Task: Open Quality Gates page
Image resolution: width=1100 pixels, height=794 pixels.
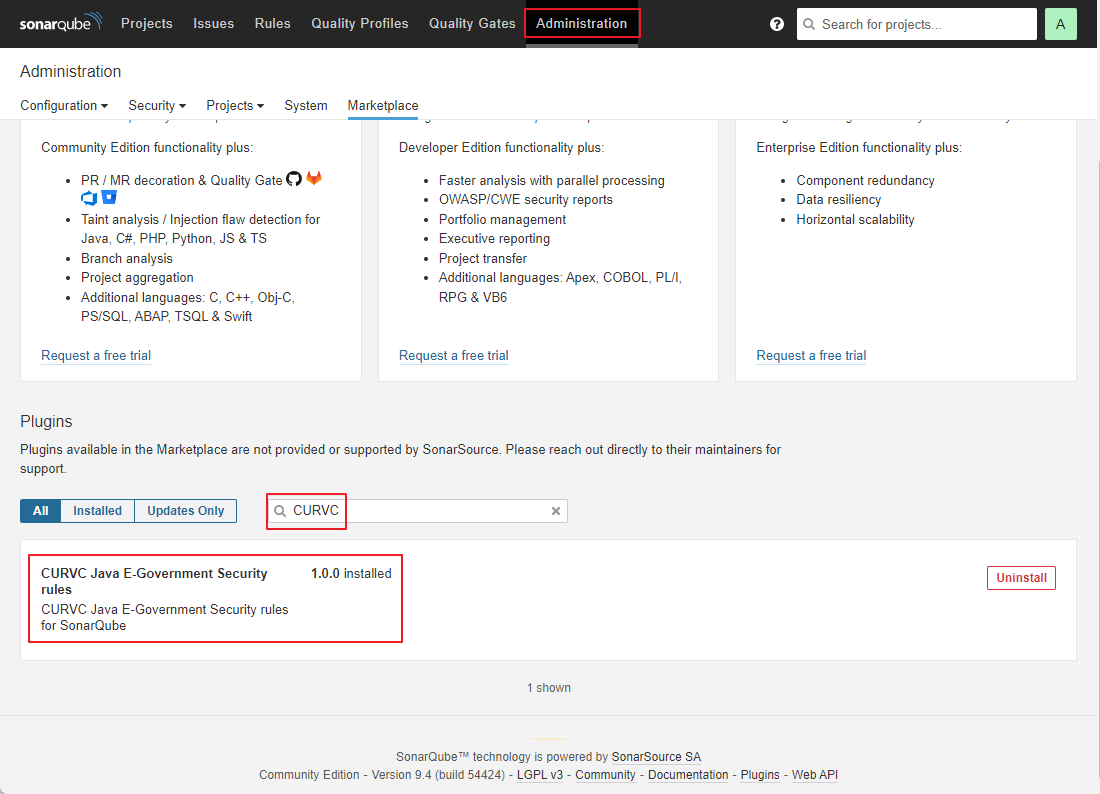Action: tap(472, 23)
